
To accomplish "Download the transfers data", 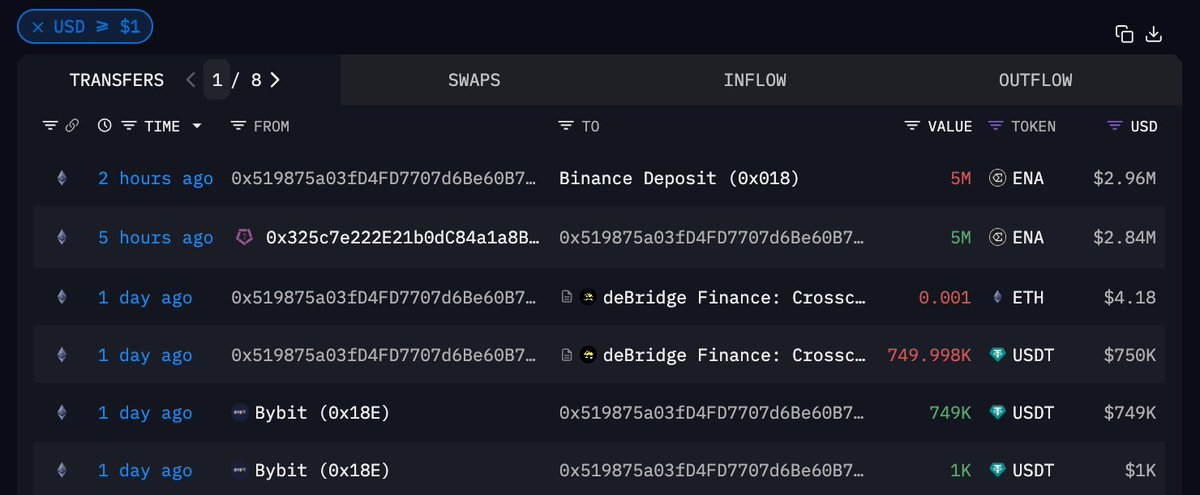I will click(x=1153, y=34).
